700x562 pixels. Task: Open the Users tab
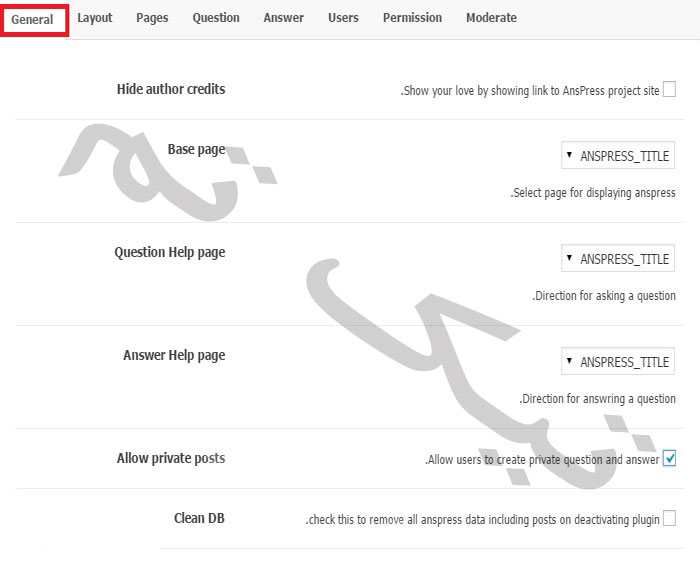tap(343, 18)
